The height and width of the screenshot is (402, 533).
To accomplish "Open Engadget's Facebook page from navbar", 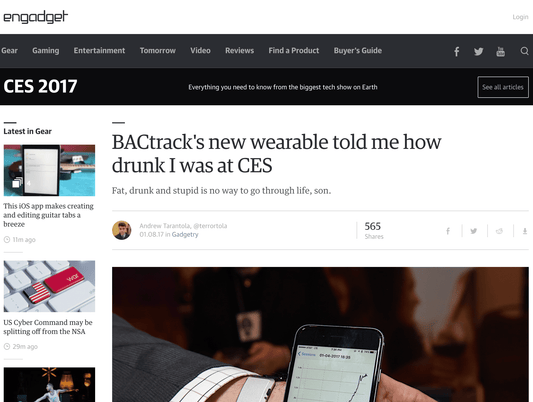I will (457, 51).
